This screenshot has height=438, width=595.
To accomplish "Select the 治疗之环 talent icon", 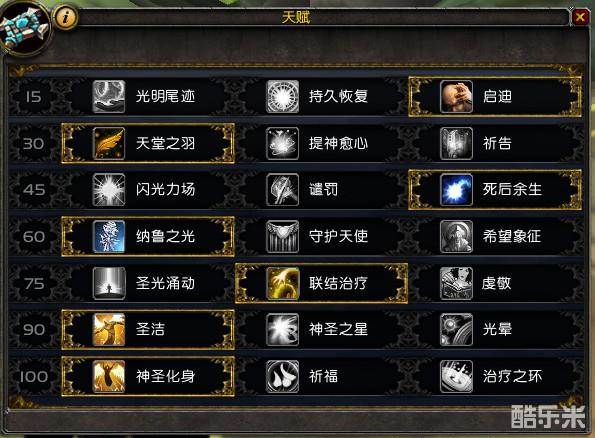I will tap(456, 376).
